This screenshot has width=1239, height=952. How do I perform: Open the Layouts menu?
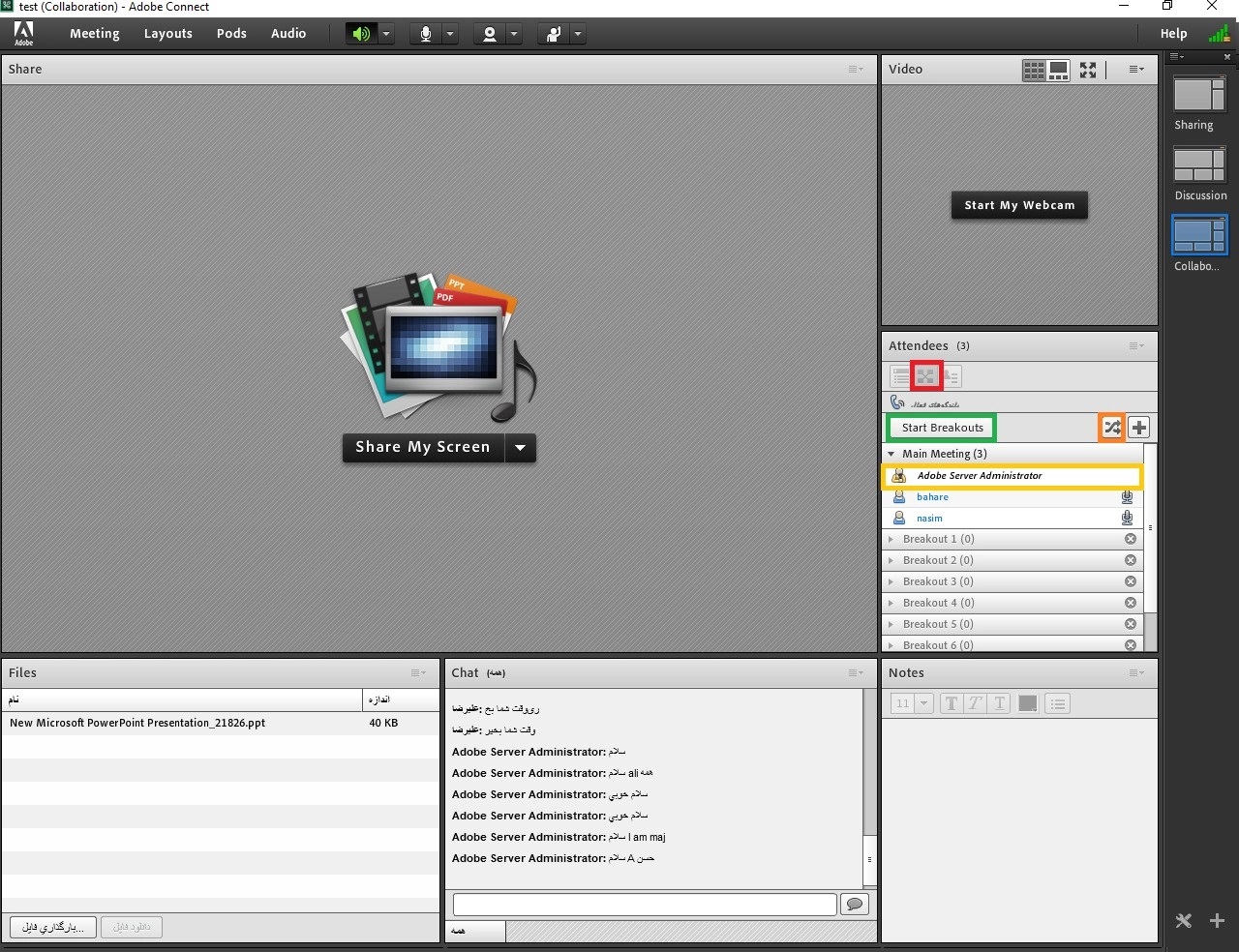click(x=168, y=33)
